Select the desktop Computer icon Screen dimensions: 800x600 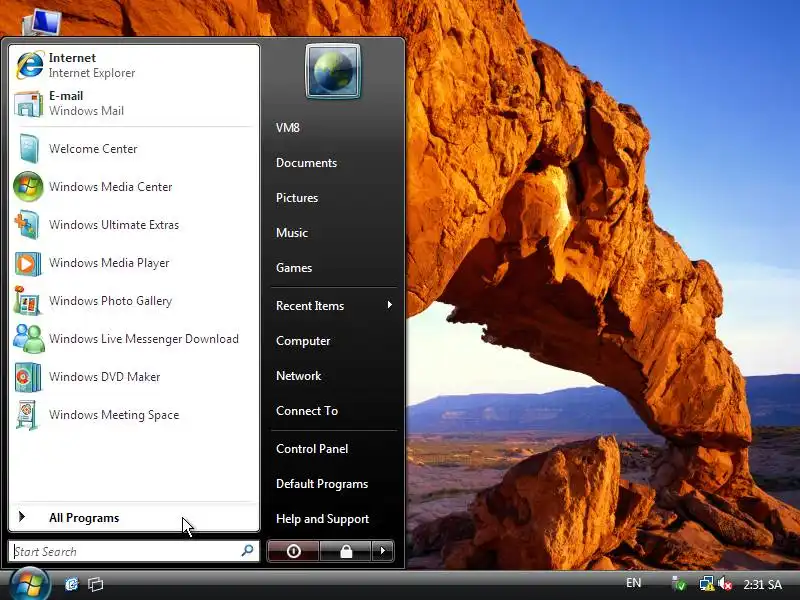42,22
